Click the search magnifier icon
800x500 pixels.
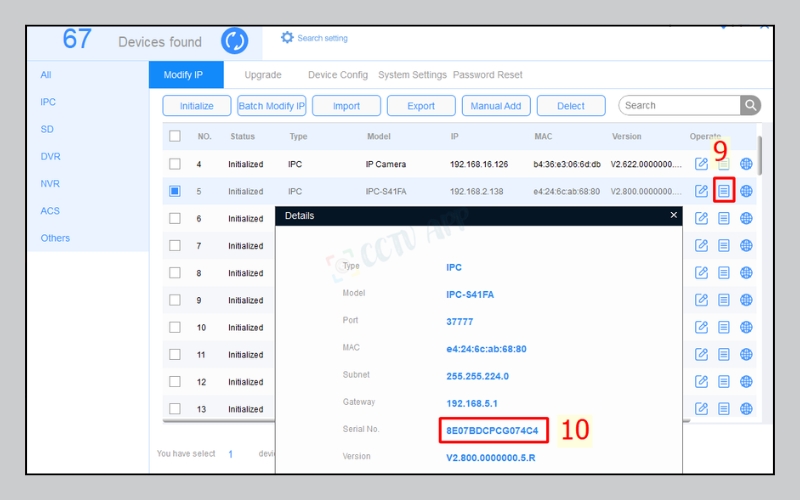click(x=750, y=106)
